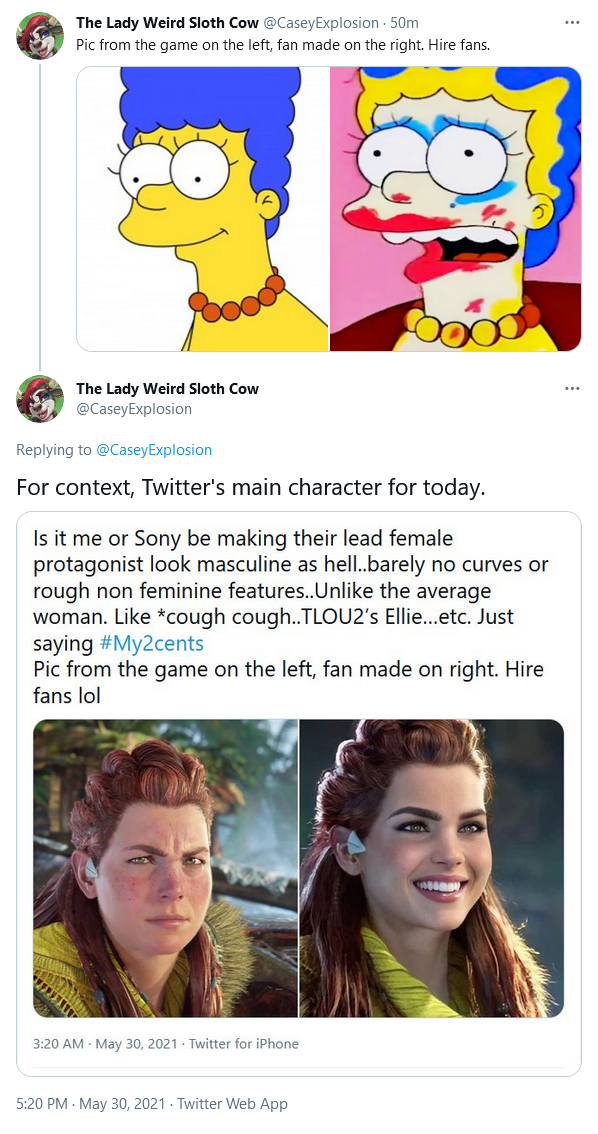Click the Twitter Web App source label
The image size is (598, 1134).
(x=232, y=1104)
